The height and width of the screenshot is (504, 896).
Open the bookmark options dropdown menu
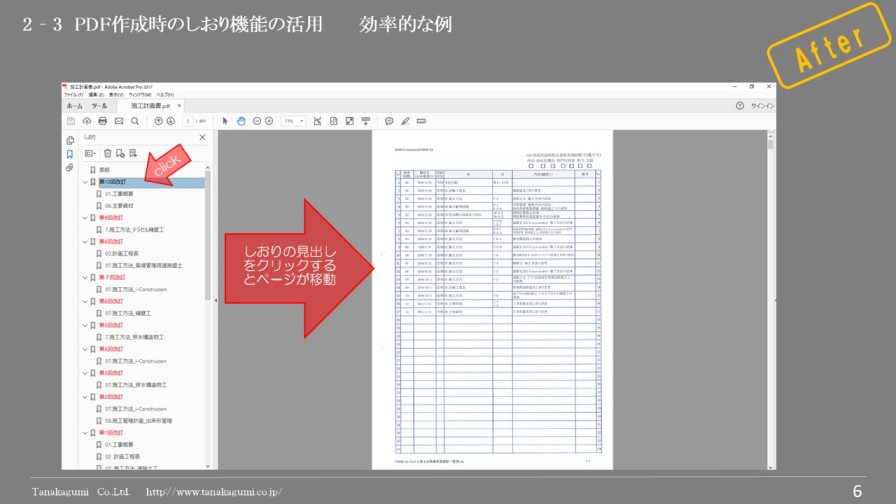[90, 153]
